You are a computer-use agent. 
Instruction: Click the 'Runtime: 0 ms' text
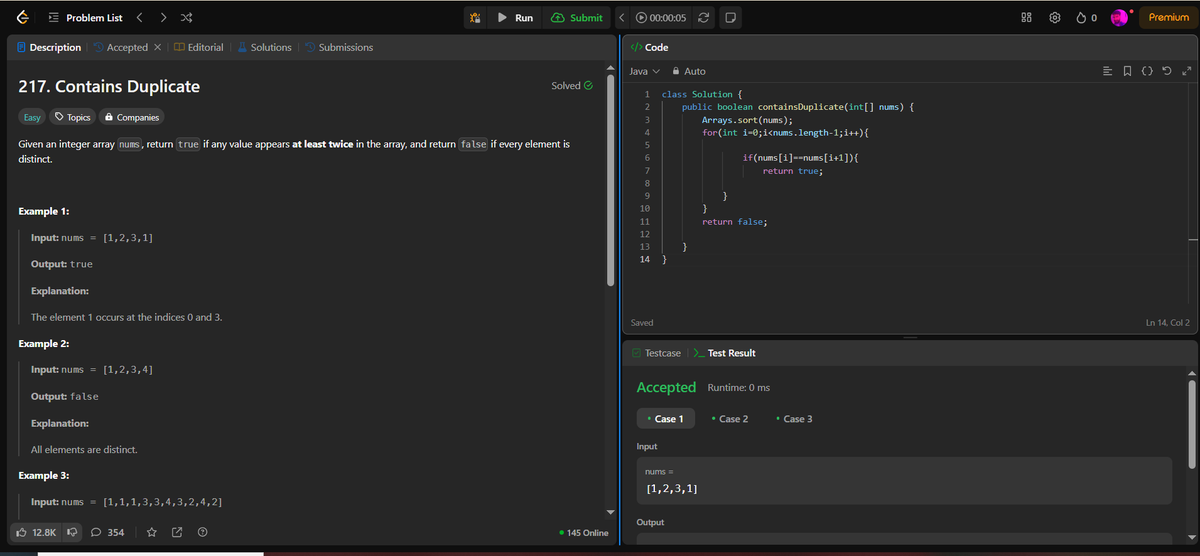click(738, 387)
